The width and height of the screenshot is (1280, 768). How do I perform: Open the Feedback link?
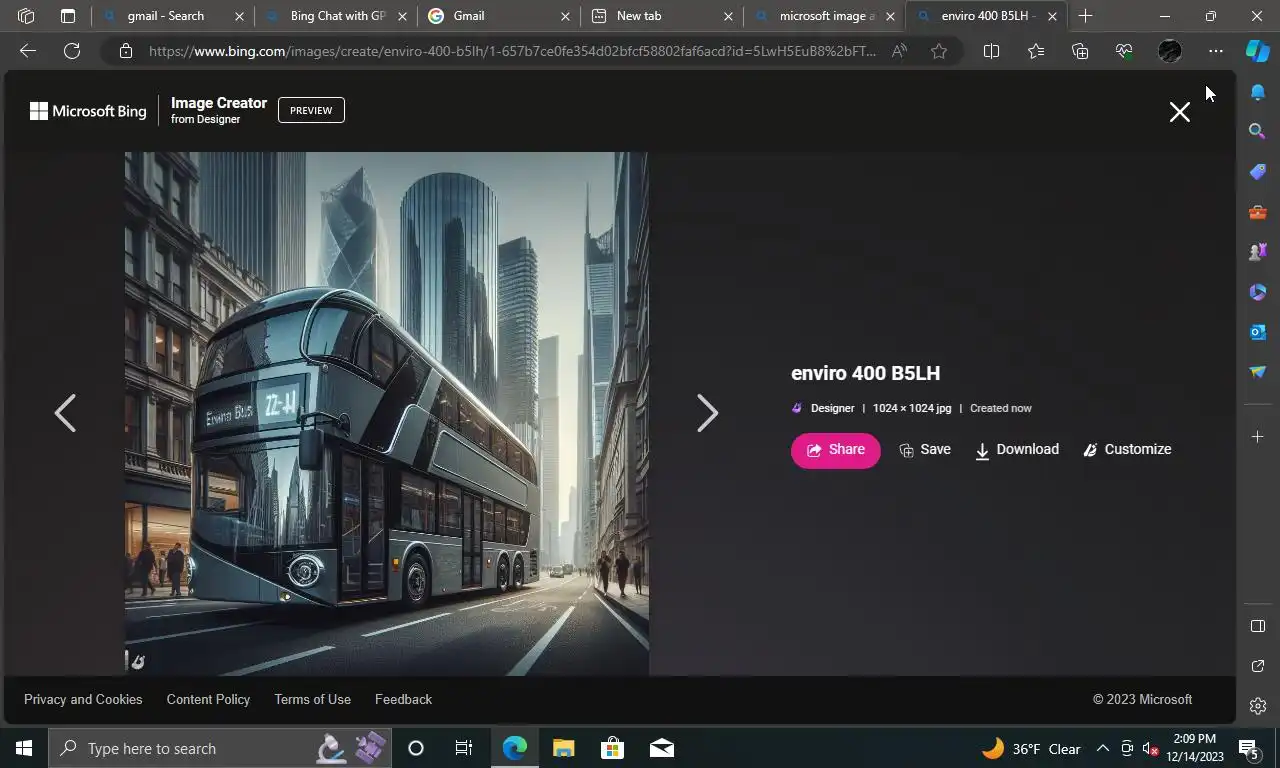pos(403,699)
